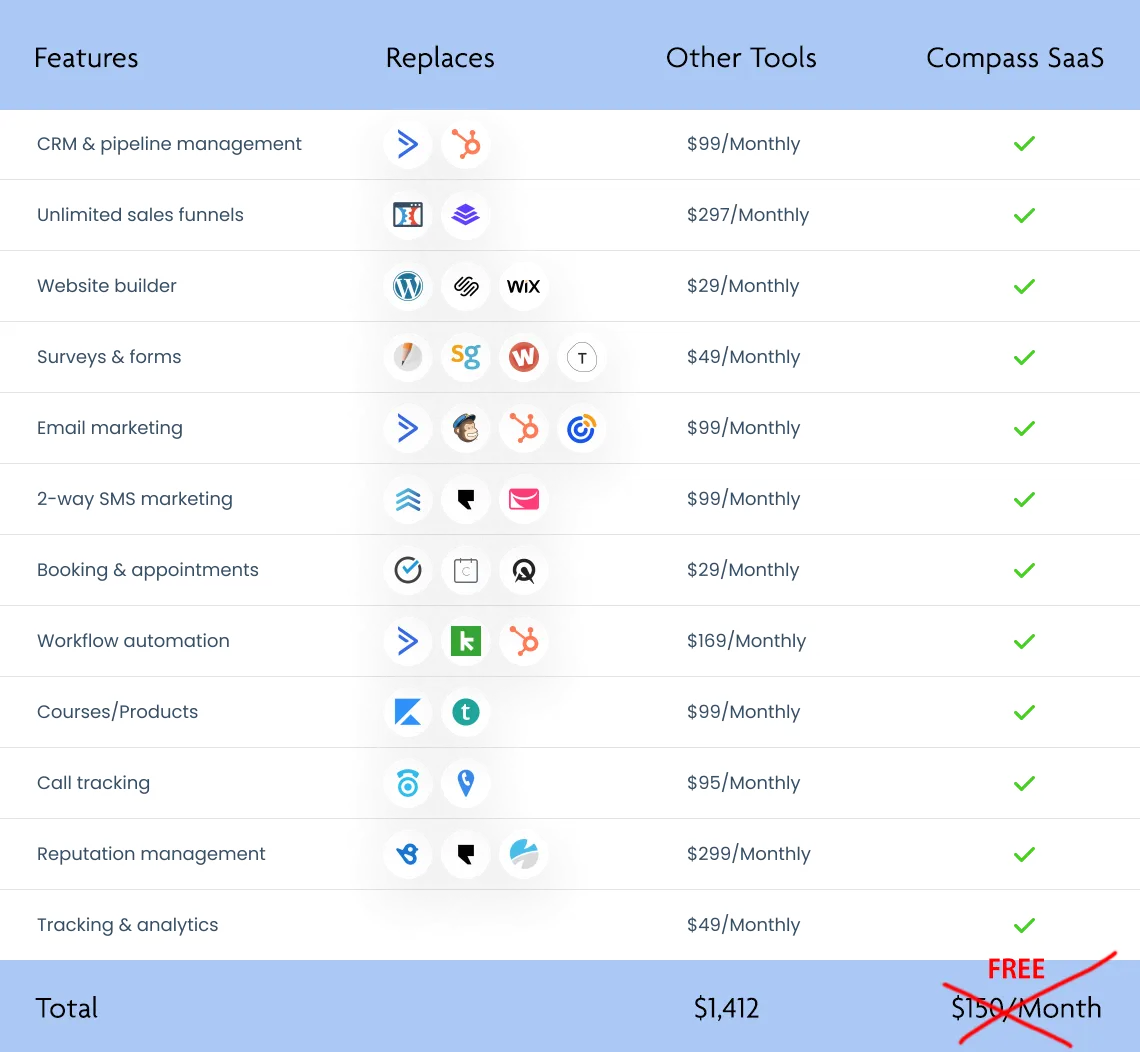Click the pink envelope icon in SMS row
The image size is (1140, 1052).
coord(523,499)
